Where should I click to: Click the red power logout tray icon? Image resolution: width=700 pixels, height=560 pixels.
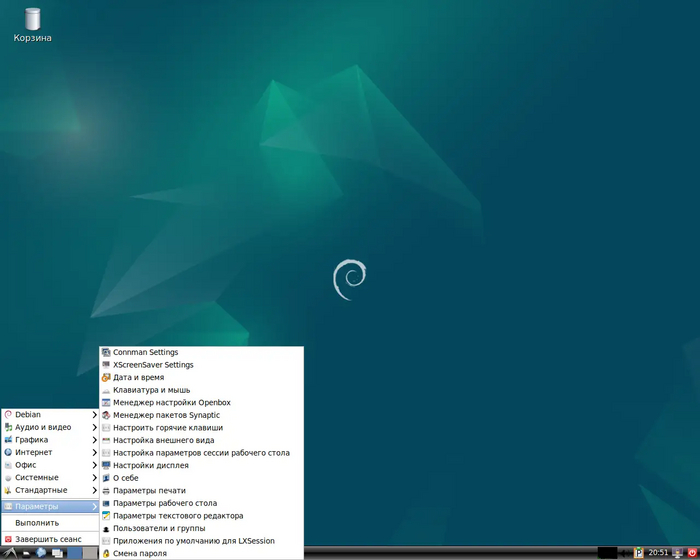[692, 553]
